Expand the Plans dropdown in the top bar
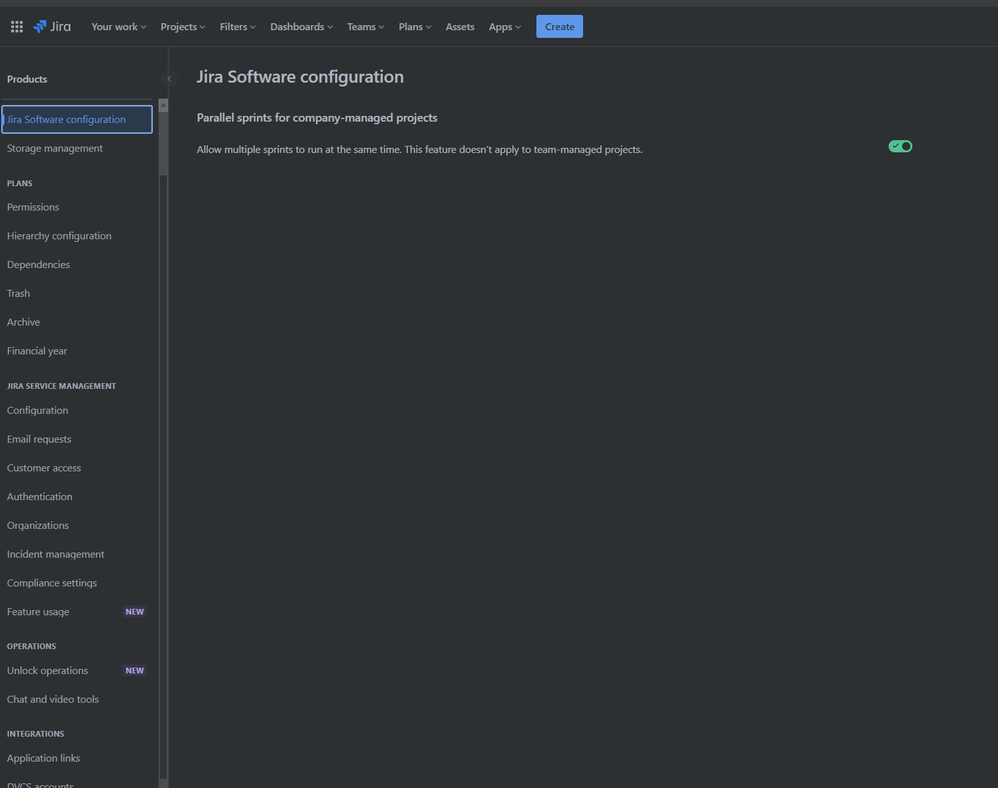 (415, 27)
